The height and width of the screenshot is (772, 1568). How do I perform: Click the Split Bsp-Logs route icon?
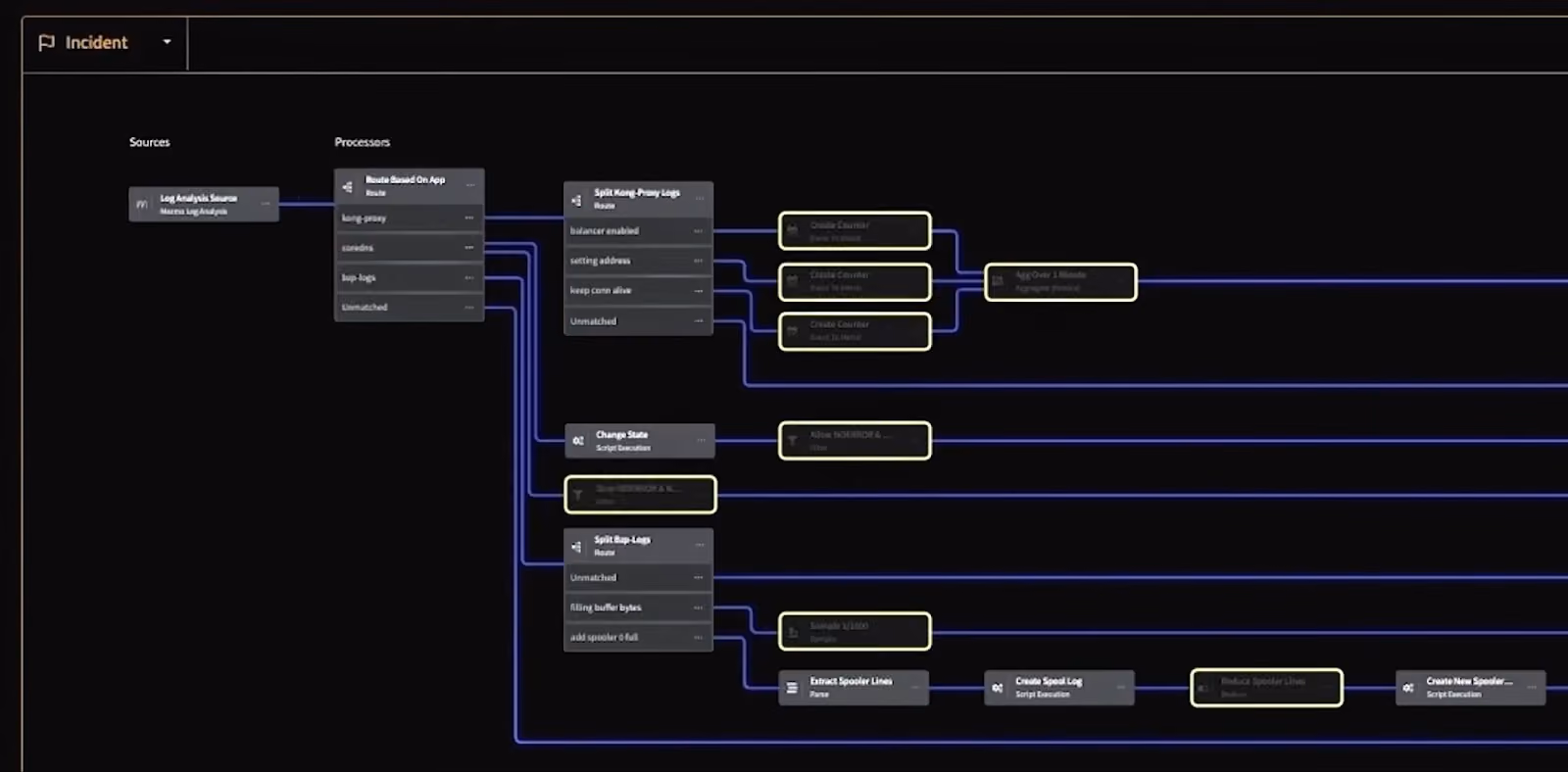(x=576, y=547)
